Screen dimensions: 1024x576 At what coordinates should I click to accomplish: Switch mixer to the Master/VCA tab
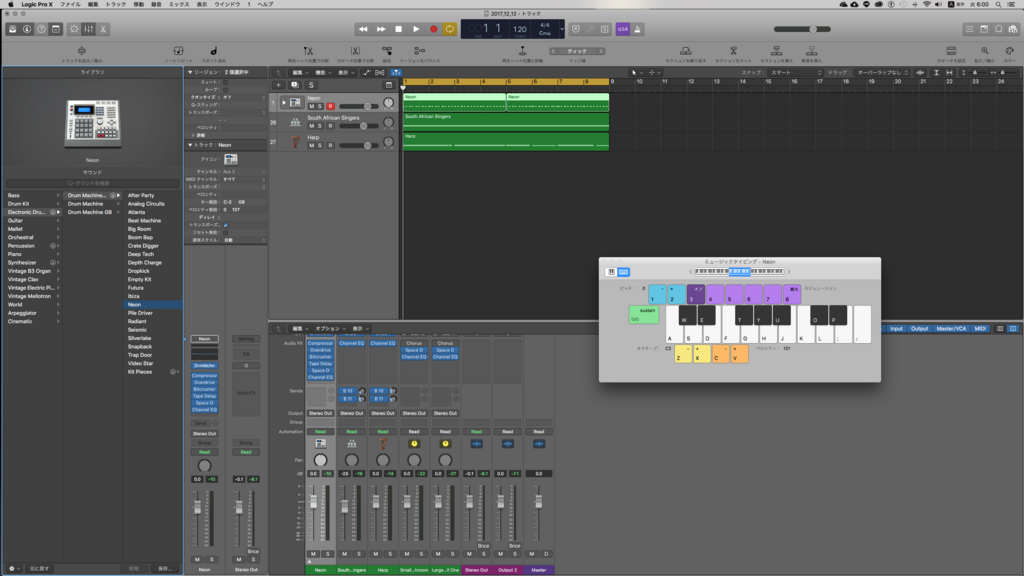(x=951, y=328)
